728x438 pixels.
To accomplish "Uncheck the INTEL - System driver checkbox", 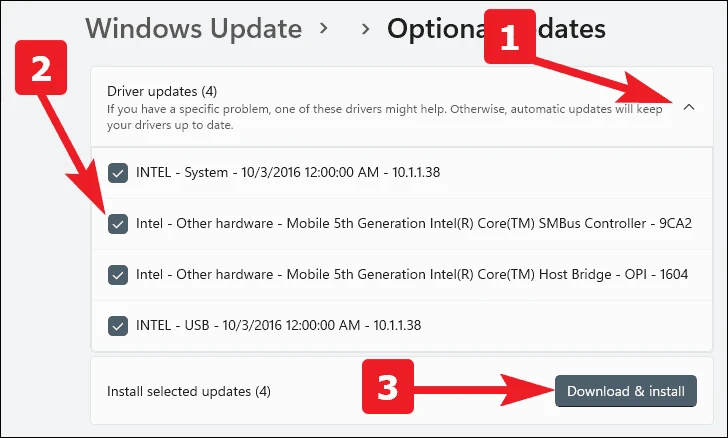I will pyautogui.click(x=118, y=173).
